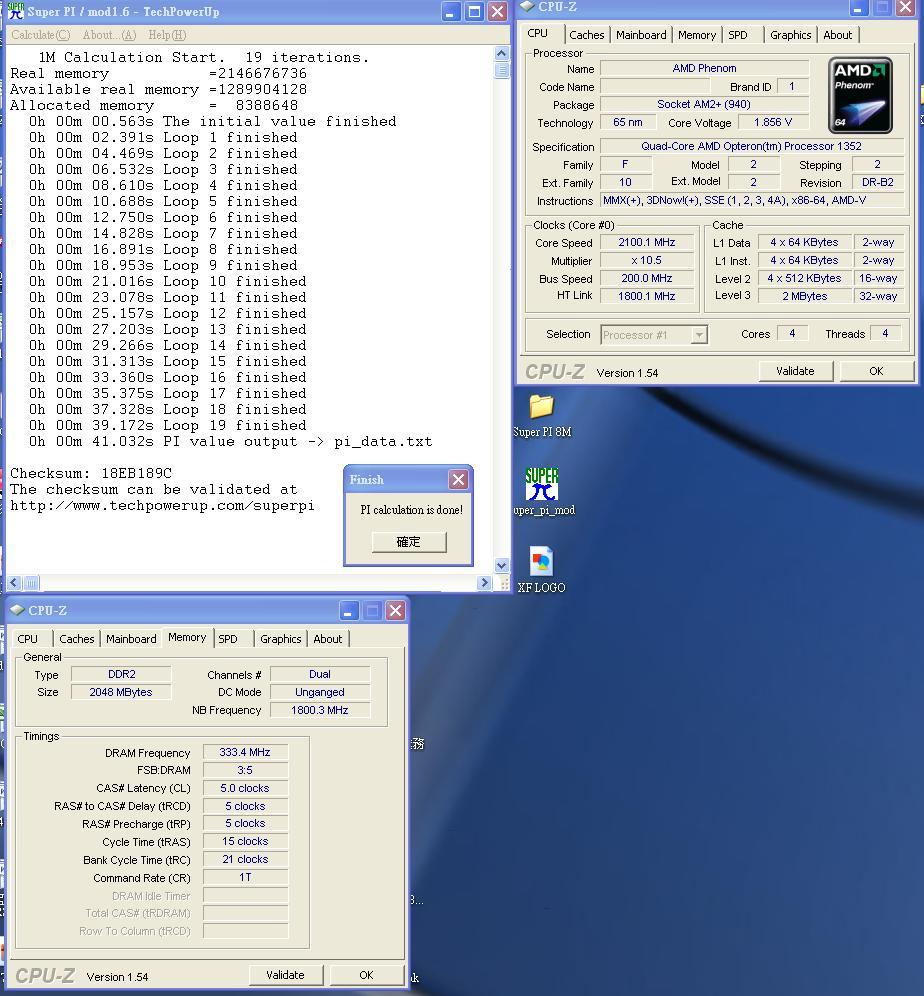
Task: Click the Core Voltage value 1.856 V
Action: [772, 122]
